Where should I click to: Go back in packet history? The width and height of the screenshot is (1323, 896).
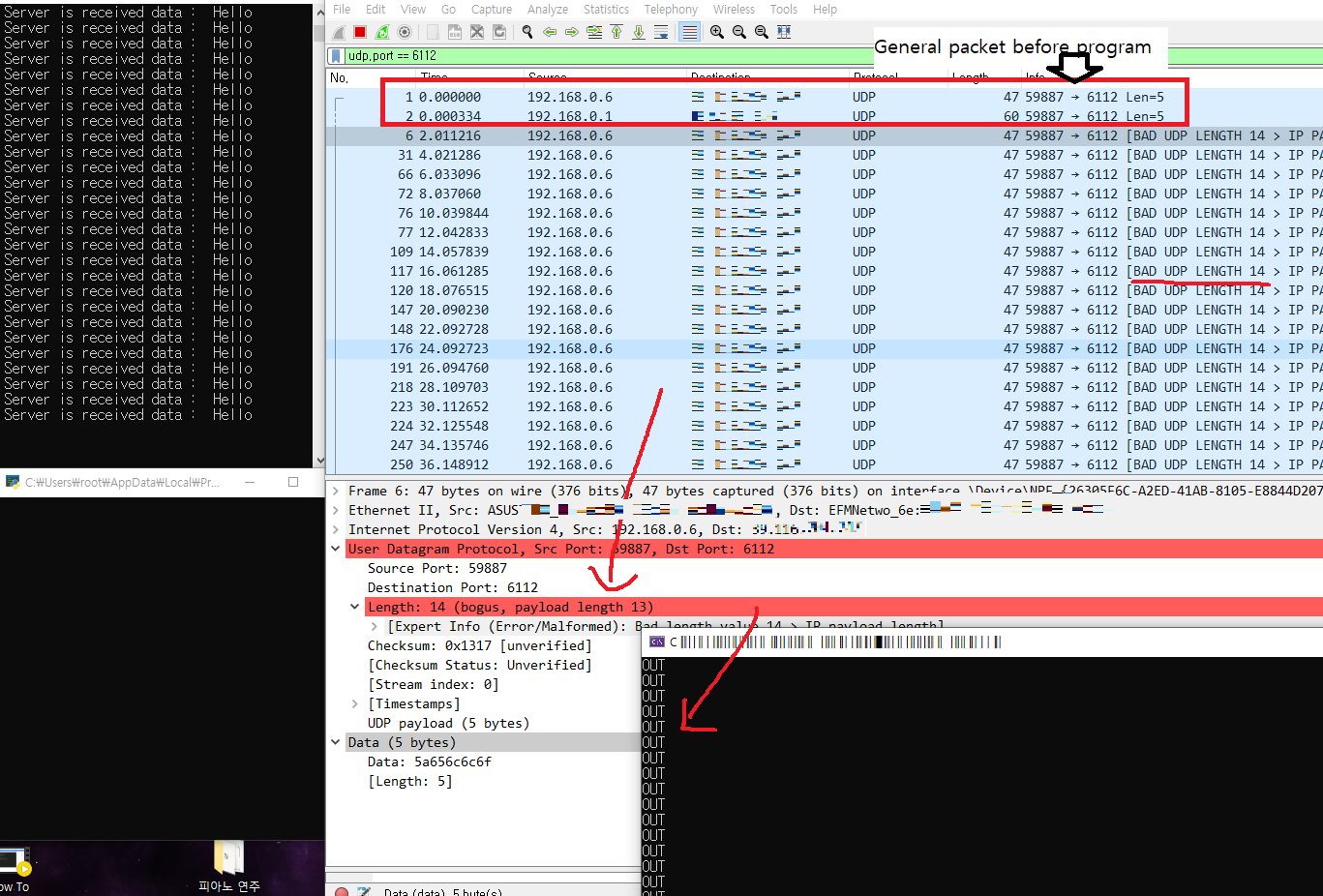click(551, 31)
